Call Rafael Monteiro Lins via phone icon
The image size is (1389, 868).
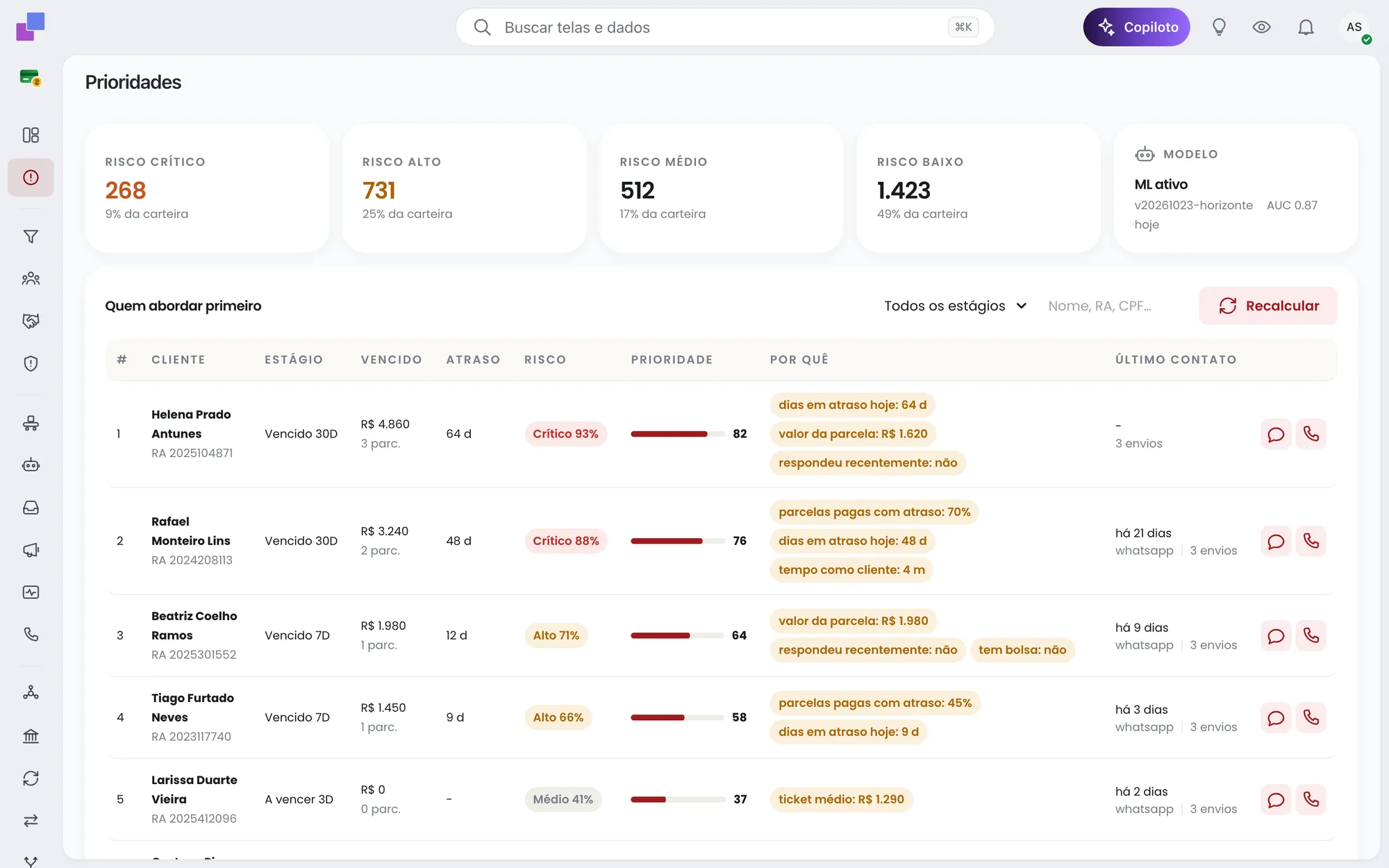pyautogui.click(x=1311, y=541)
